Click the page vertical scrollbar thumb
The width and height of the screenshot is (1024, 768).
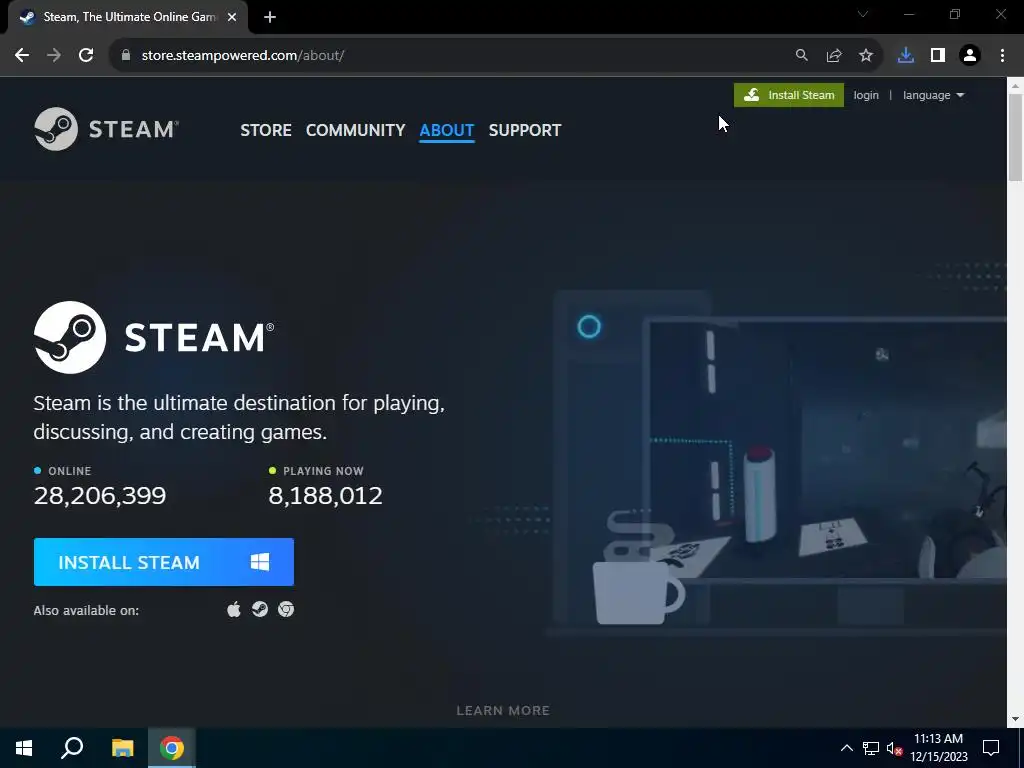click(1015, 137)
